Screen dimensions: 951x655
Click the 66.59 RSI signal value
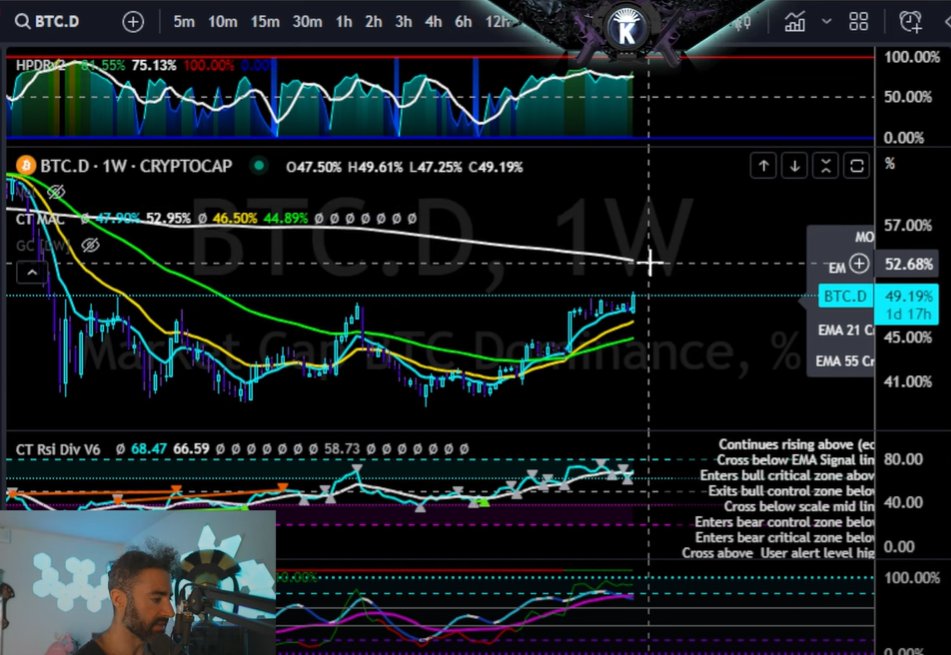click(191, 449)
